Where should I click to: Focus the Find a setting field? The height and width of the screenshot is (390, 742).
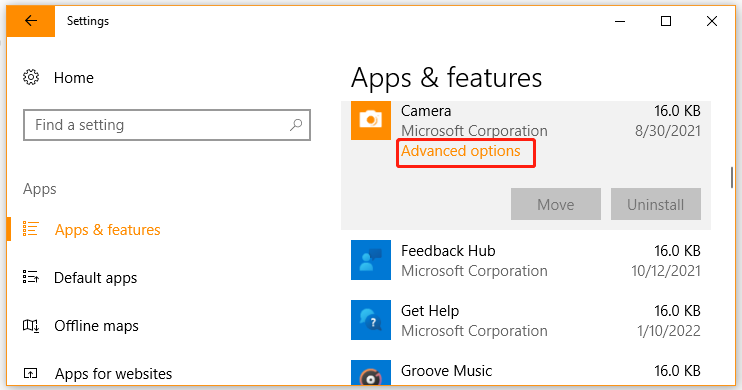tap(167, 125)
